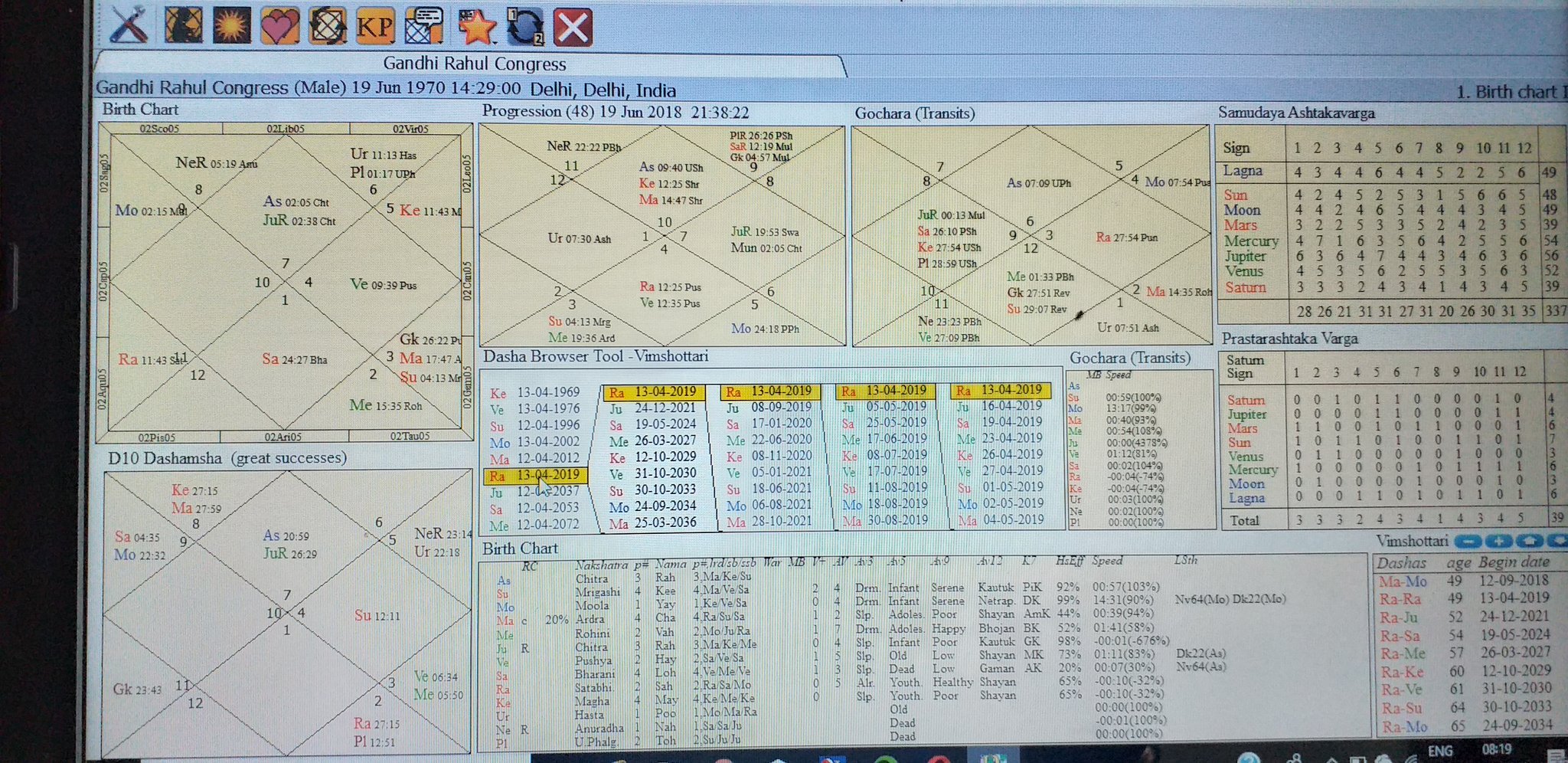This screenshot has height=763, width=1568.
Task: Select Ke 08-07-2019 in fourth dasha column
Action: (x=885, y=455)
